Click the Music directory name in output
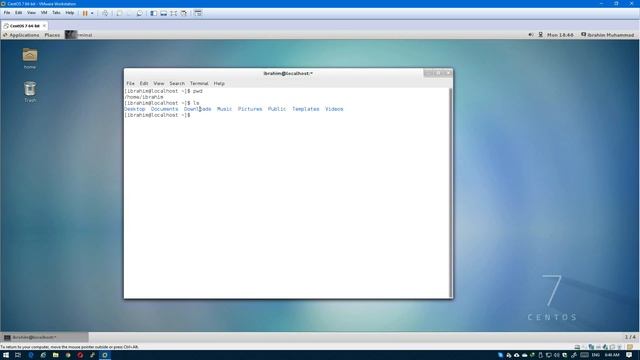The width and height of the screenshot is (640, 360). pyautogui.click(x=224, y=109)
